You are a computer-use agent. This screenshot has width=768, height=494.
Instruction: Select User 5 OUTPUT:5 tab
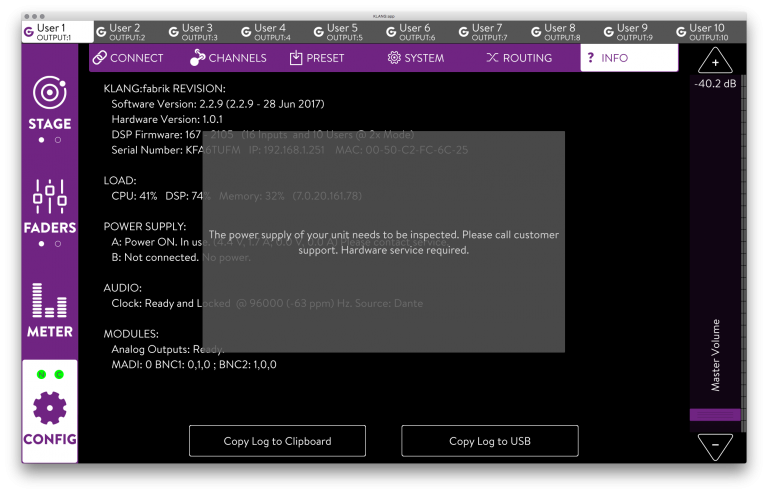347,32
